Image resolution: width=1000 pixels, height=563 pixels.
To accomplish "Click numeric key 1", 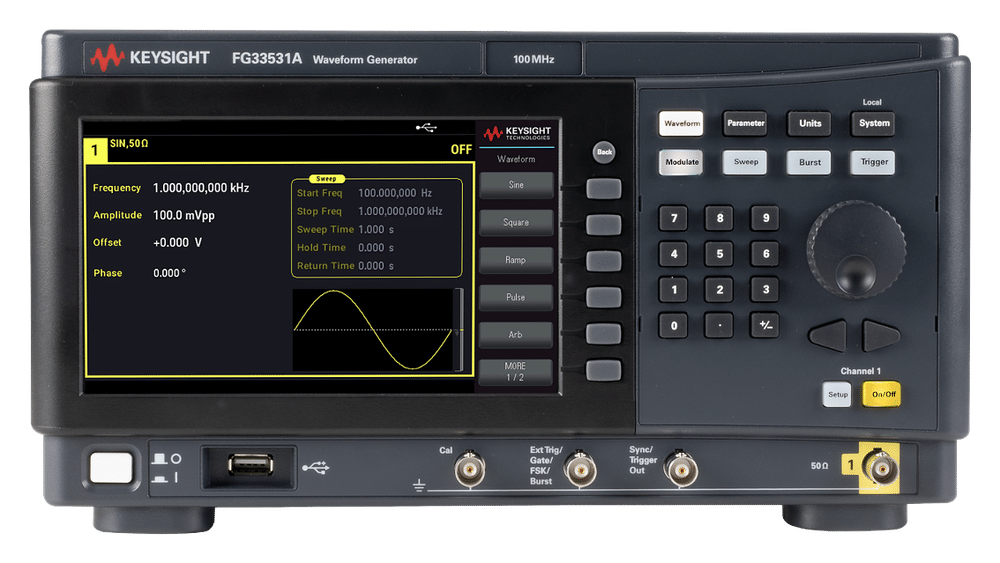I will coord(673,289).
